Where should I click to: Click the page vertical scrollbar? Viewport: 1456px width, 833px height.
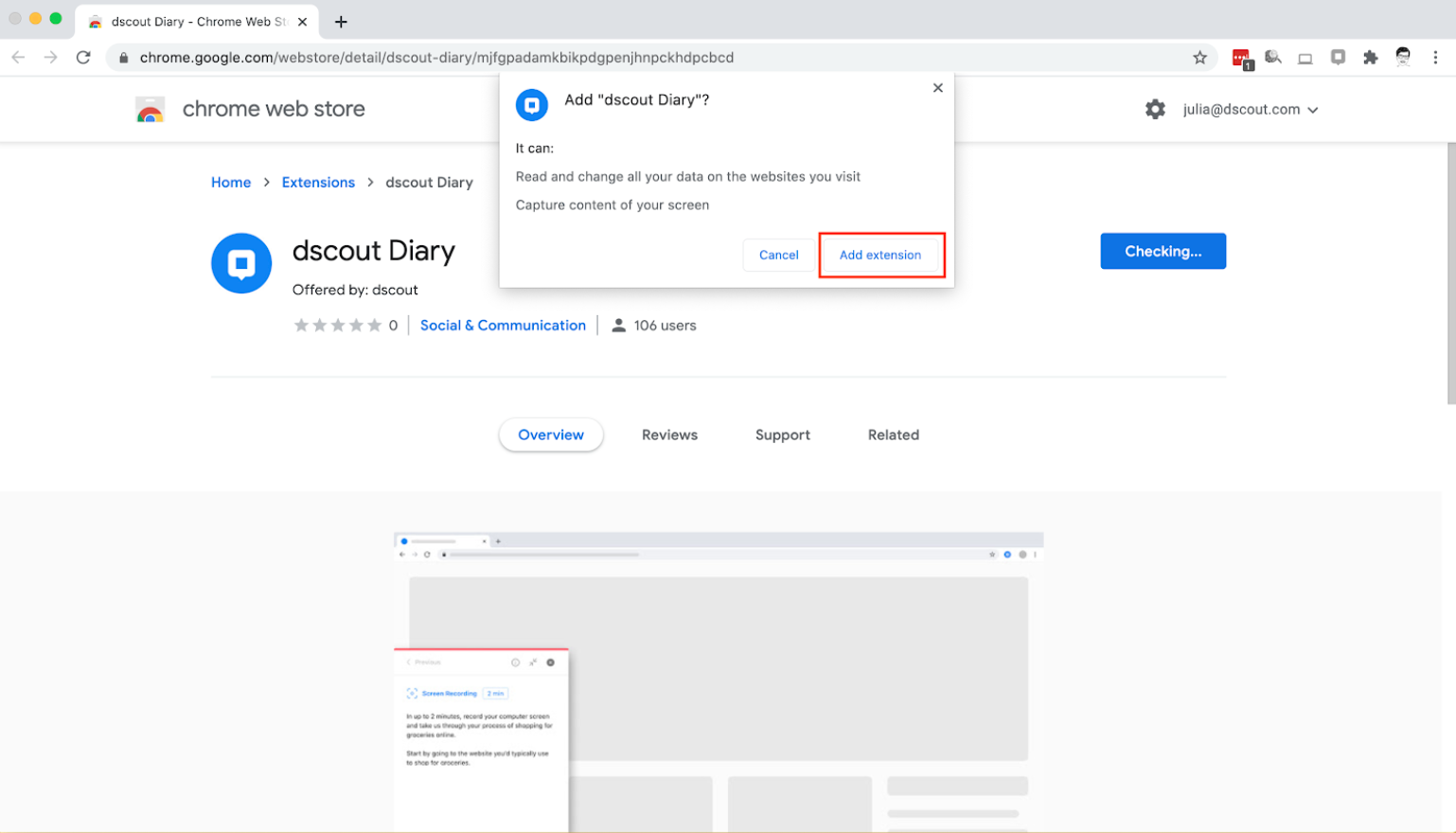(x=1450, y=275)
